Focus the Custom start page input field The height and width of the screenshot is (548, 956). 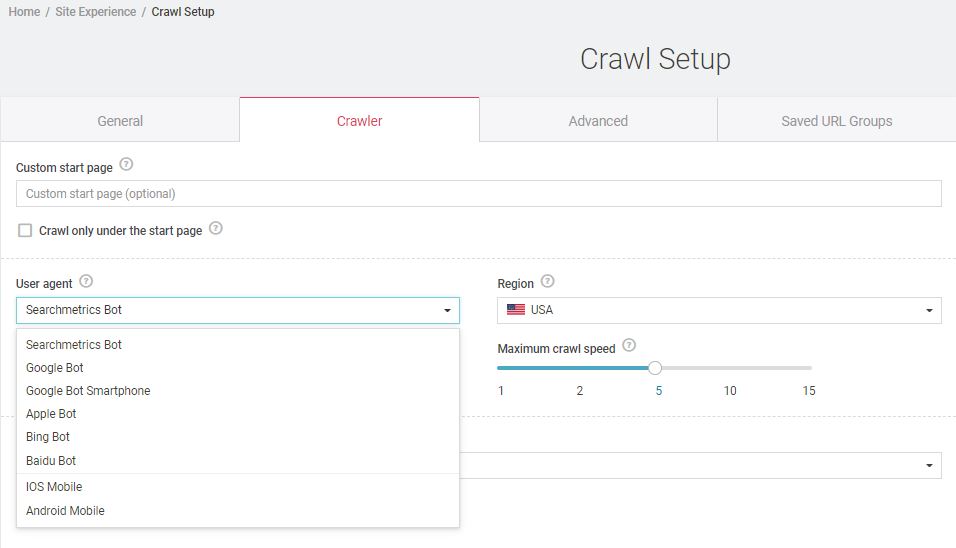(x=479, y=194)
